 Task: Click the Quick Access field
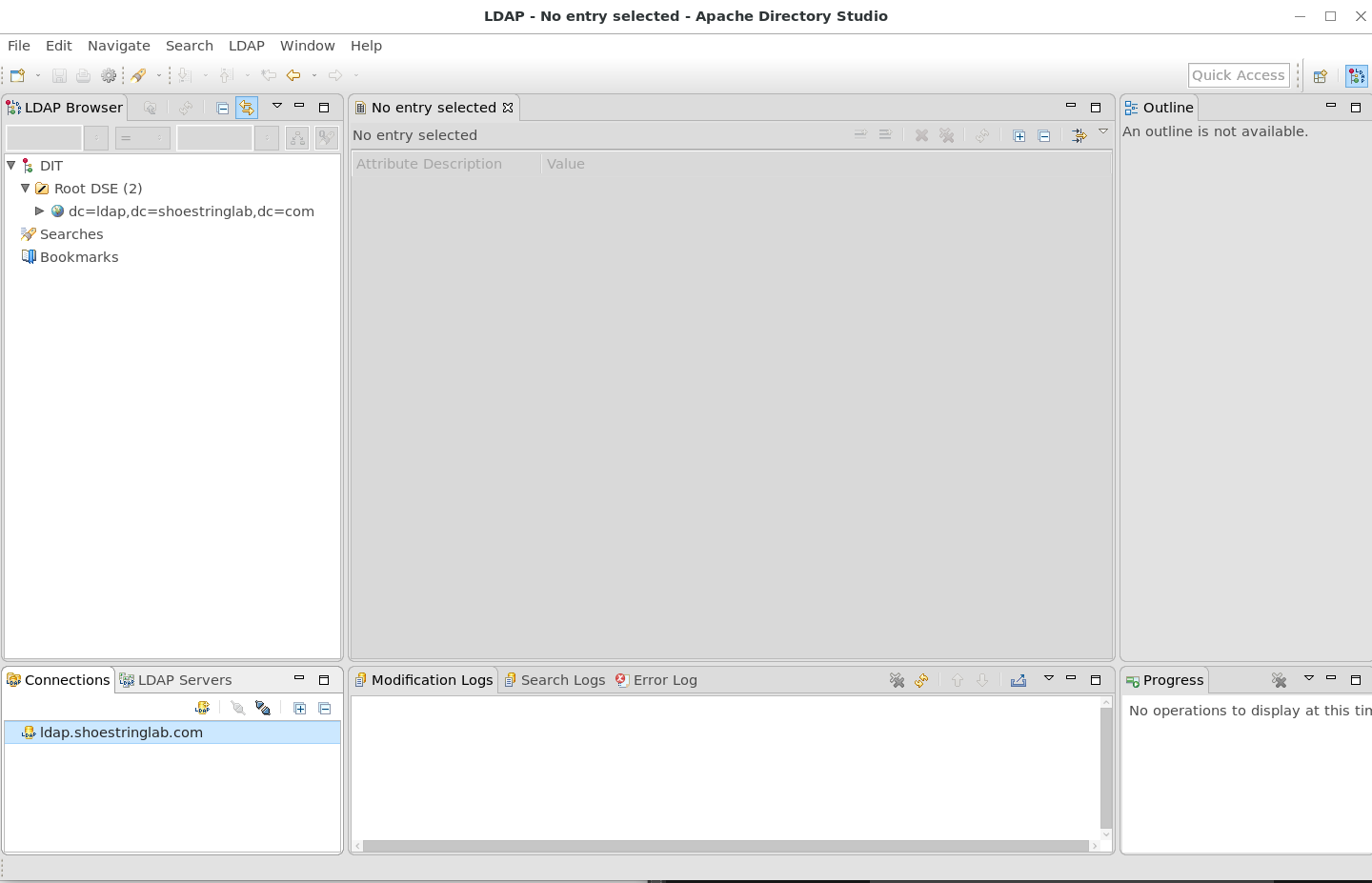1239,75
